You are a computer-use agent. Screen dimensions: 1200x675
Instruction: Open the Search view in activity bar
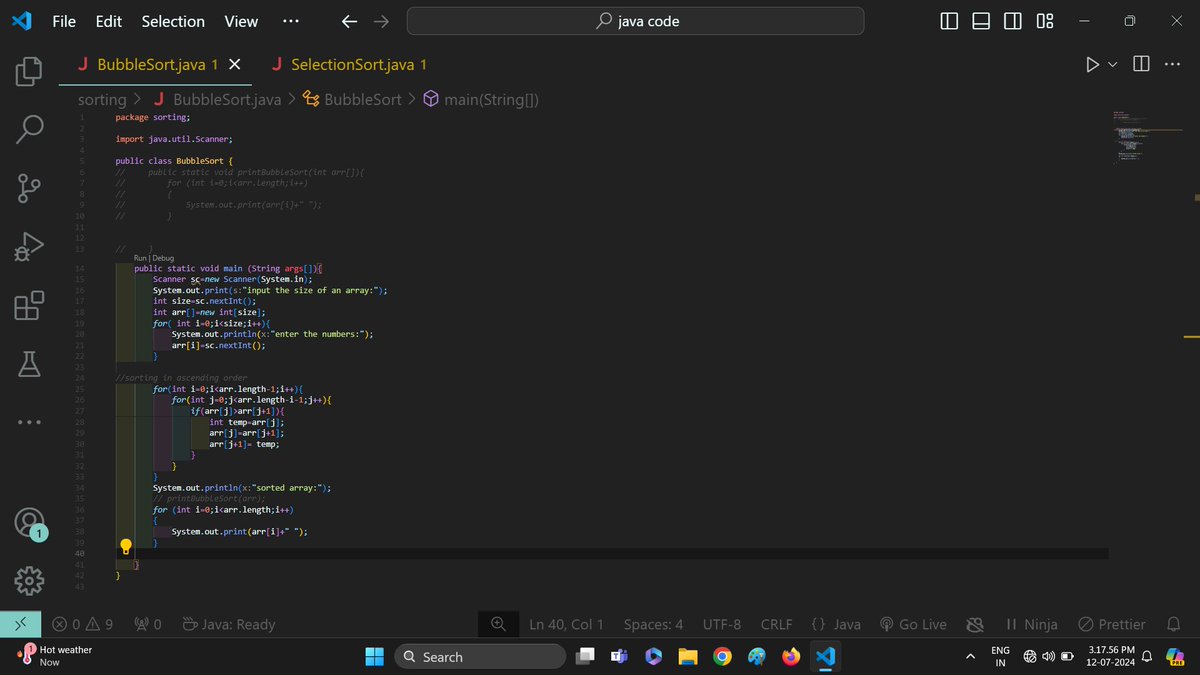[29, 128]
